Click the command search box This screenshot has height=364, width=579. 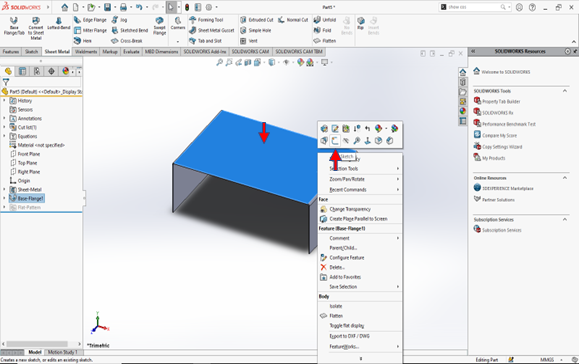(x=475, y=7)
